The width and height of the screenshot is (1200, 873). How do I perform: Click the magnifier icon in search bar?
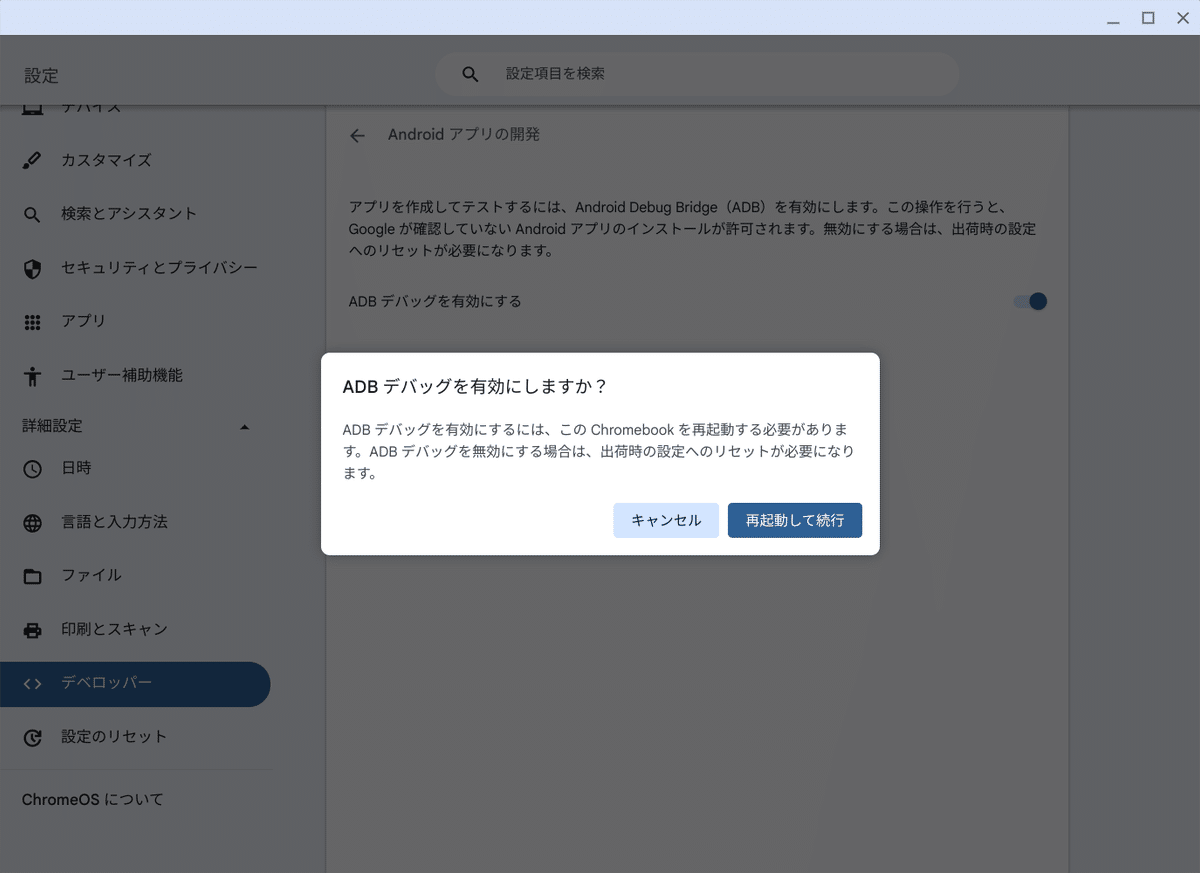[x=470, y=74]
